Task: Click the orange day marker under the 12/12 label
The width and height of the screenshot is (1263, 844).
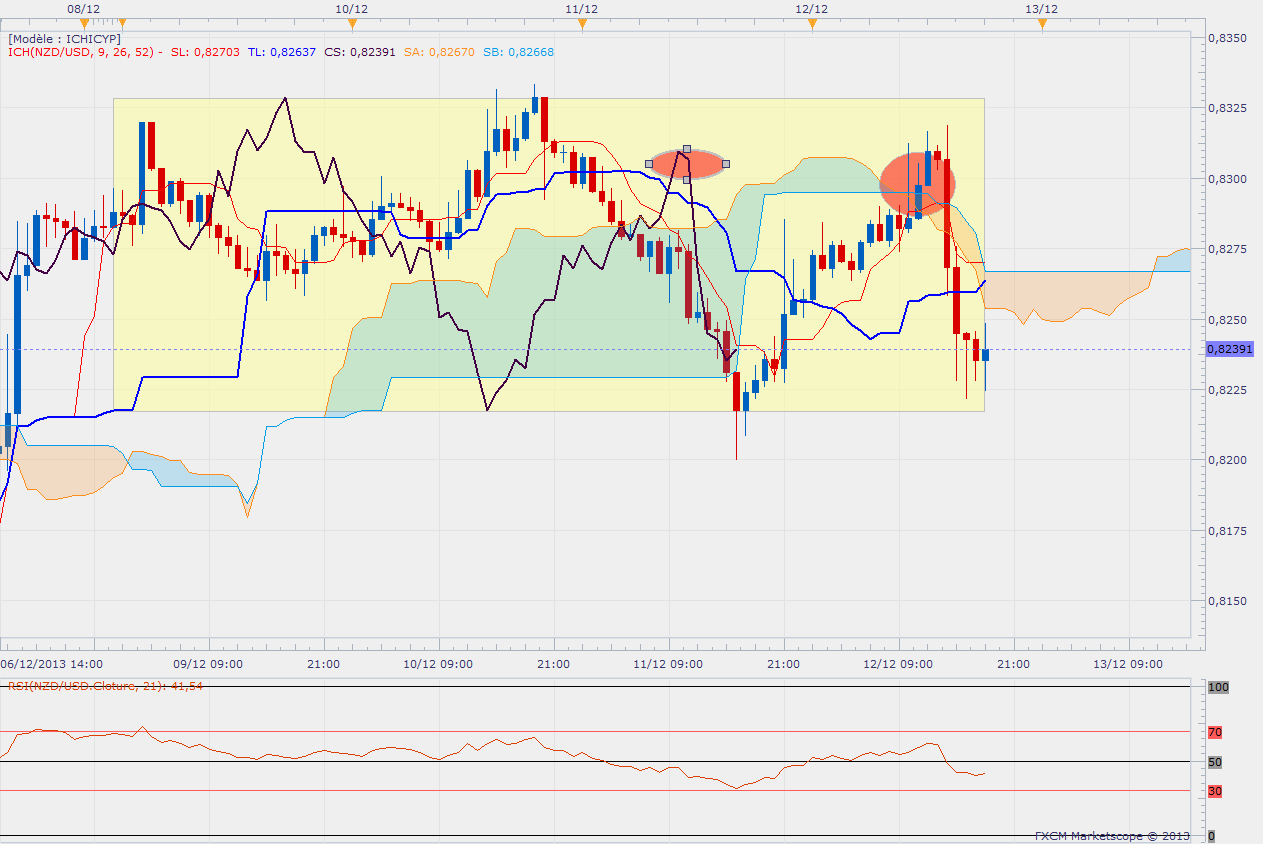Action: [x=811, y=23]
